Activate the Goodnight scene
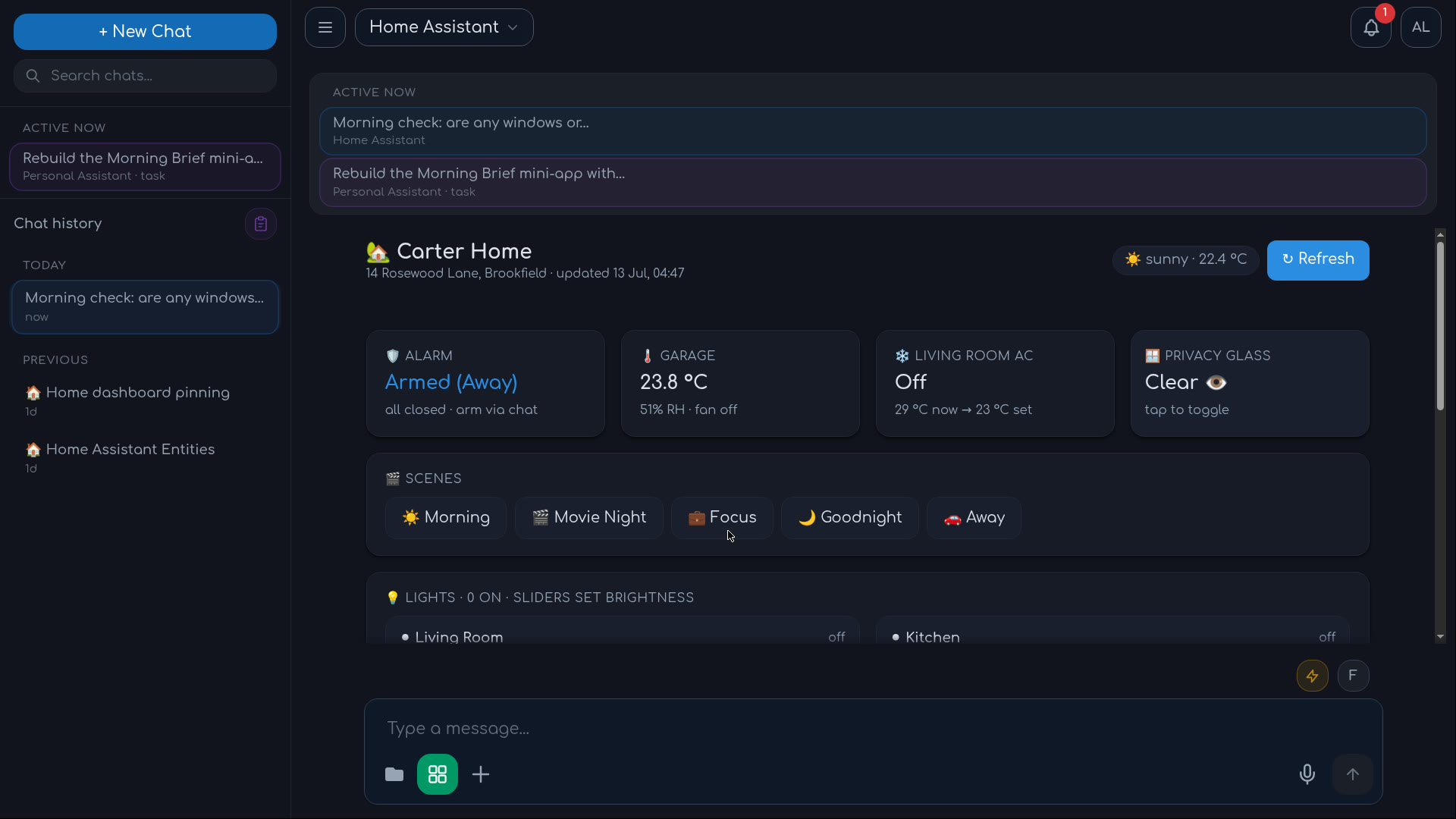1456x819 pixels. pyautogui.click(x=850, y=518)
